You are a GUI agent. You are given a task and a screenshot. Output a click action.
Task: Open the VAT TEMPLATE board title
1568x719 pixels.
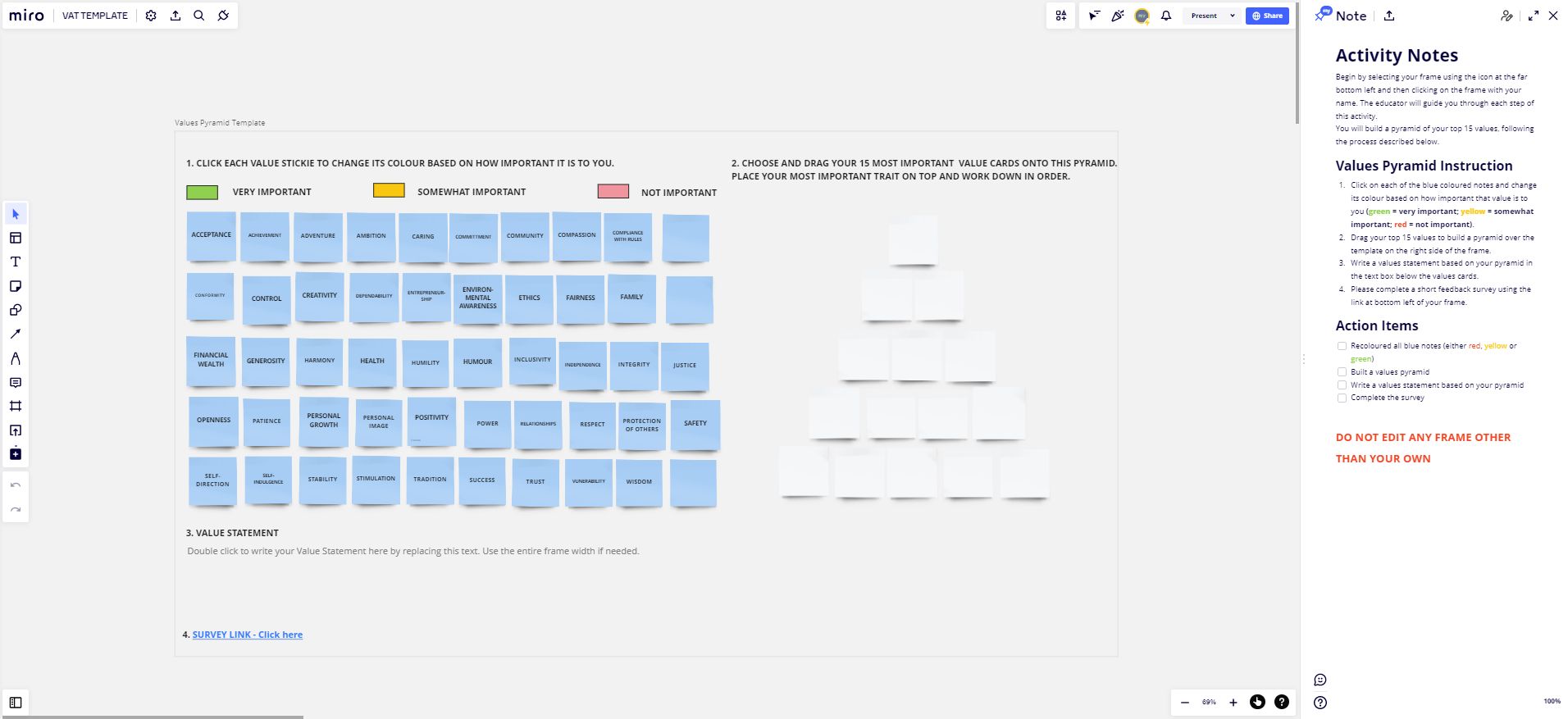click(95, 16)
